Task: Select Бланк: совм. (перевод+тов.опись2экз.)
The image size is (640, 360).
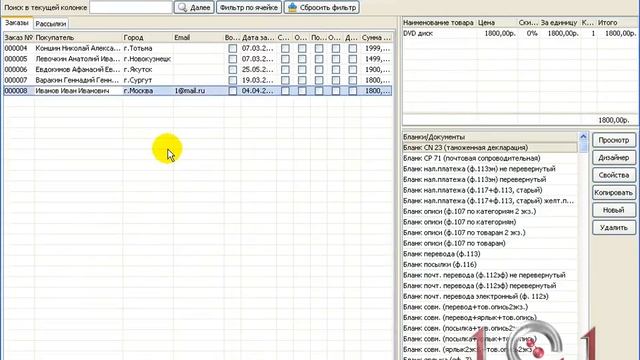Action: (490, 307)
